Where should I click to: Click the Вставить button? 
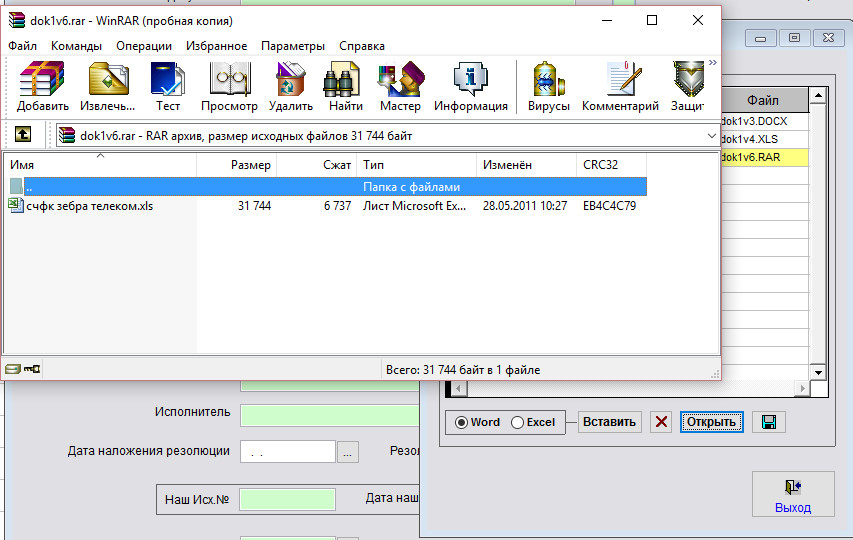[x=609, y=422]
